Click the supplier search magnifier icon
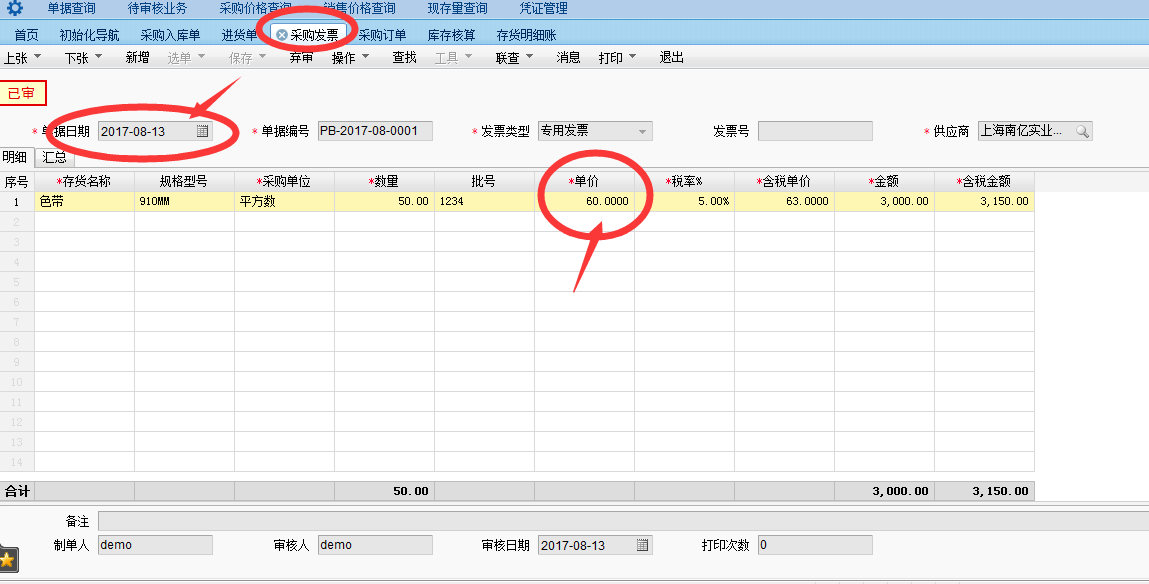 (1081, 131)
